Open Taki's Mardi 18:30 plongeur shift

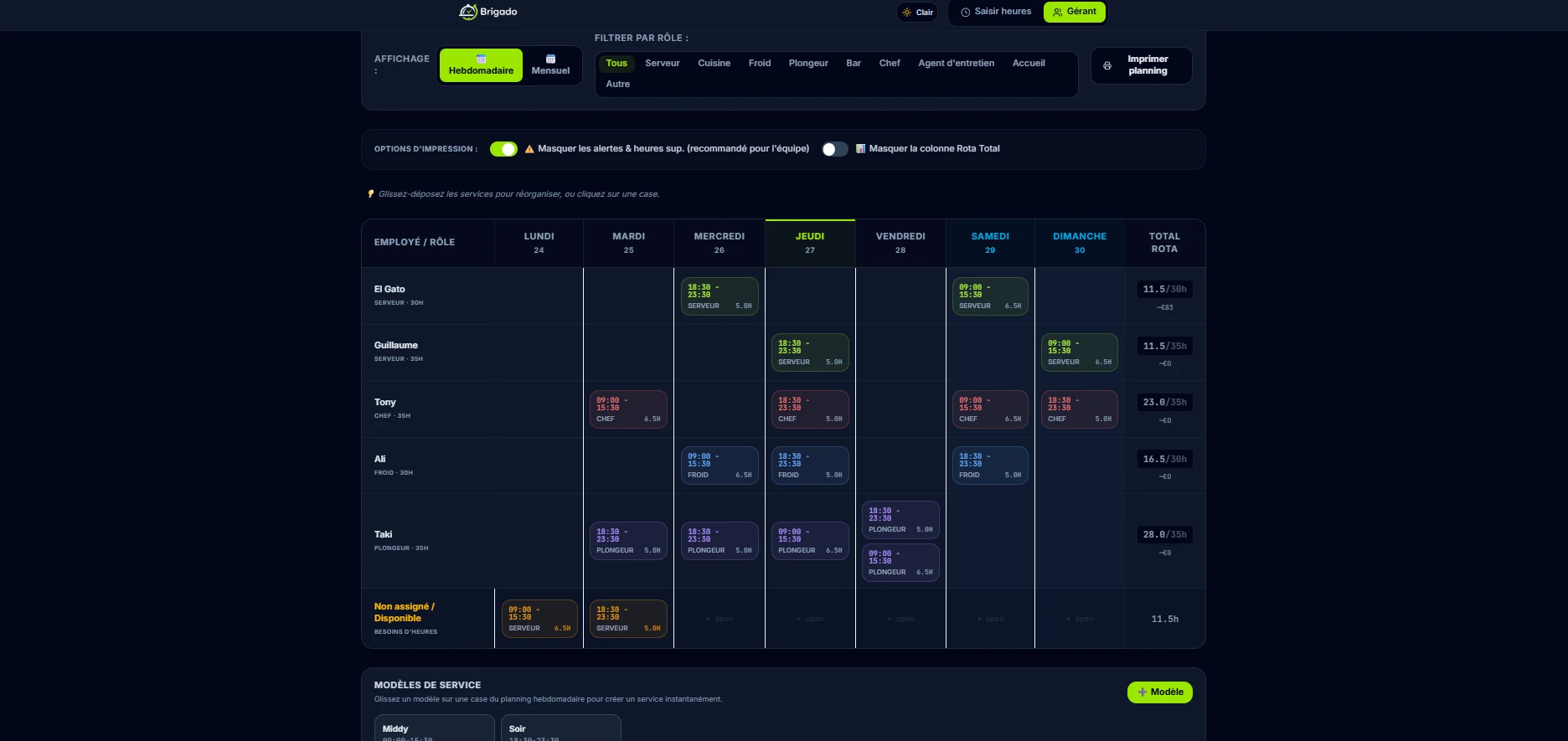[628, 541]
